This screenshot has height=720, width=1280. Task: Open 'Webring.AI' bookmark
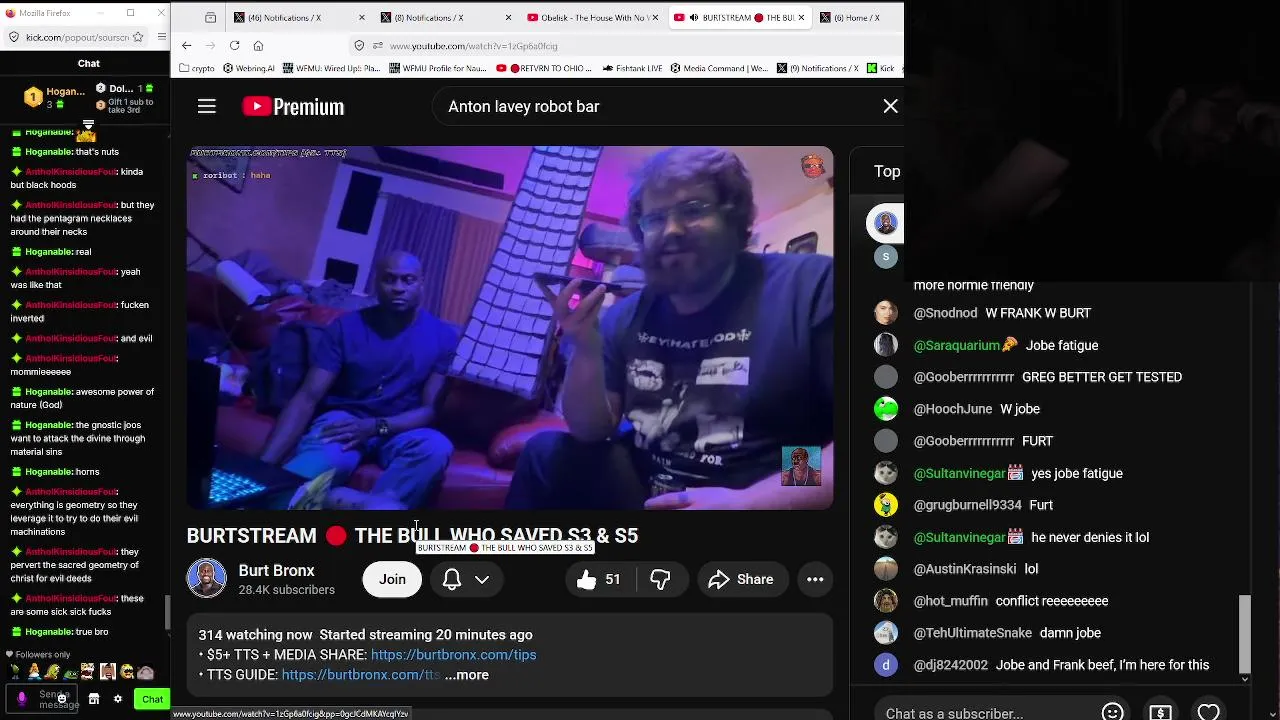coord(249,68)
